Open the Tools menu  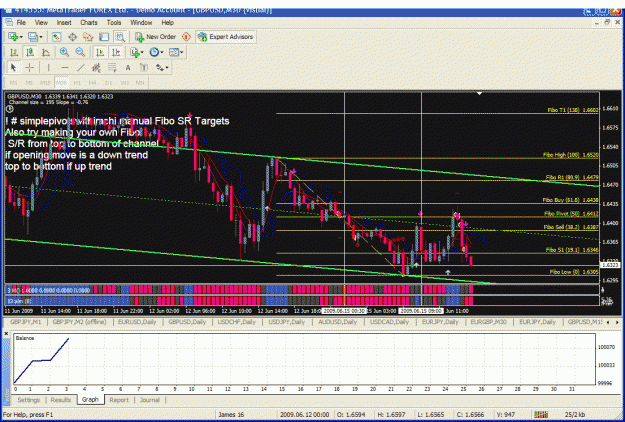(x=114, y=23)
